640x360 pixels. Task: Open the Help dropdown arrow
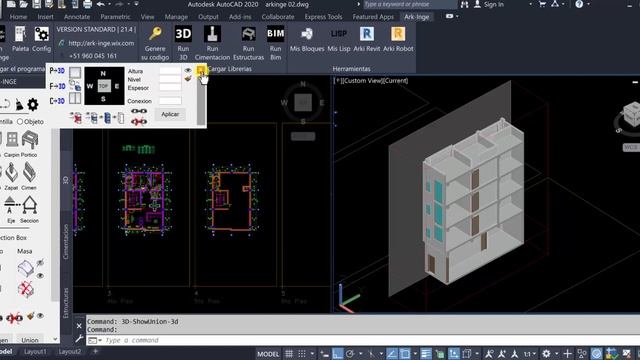[588, 4]
